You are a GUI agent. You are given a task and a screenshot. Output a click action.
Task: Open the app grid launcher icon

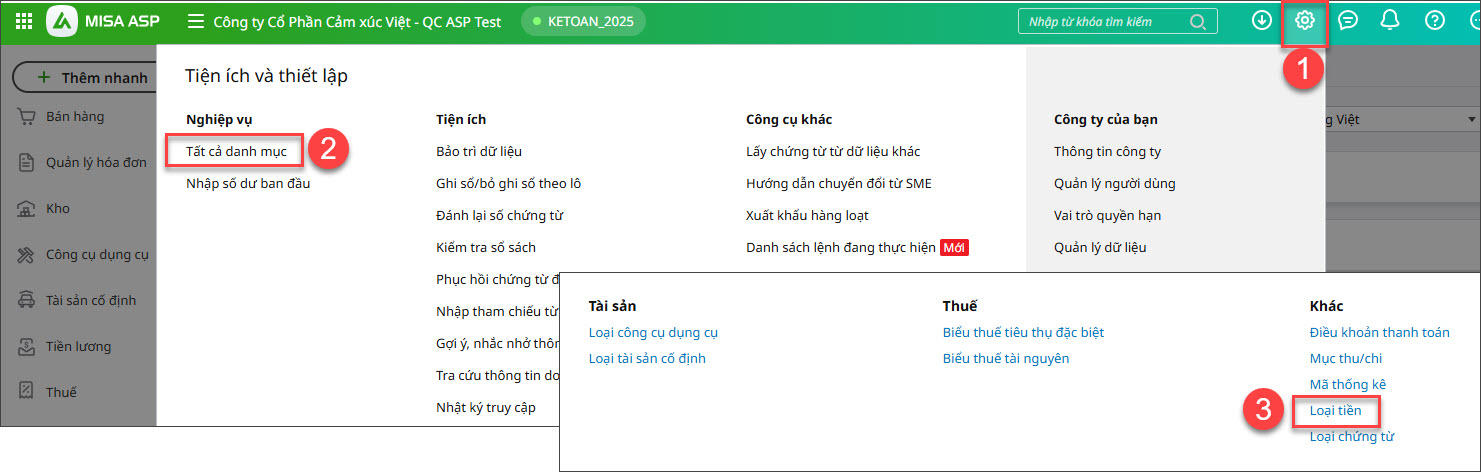tap(24, 21)
